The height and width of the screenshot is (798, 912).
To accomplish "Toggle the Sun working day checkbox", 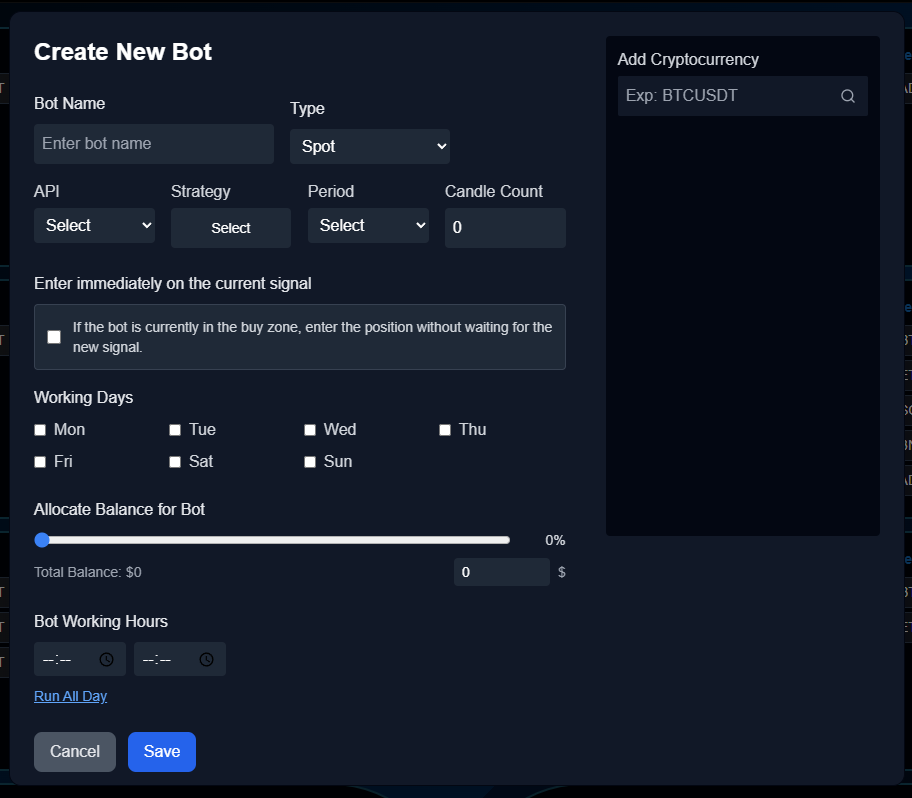I will 310,462.
